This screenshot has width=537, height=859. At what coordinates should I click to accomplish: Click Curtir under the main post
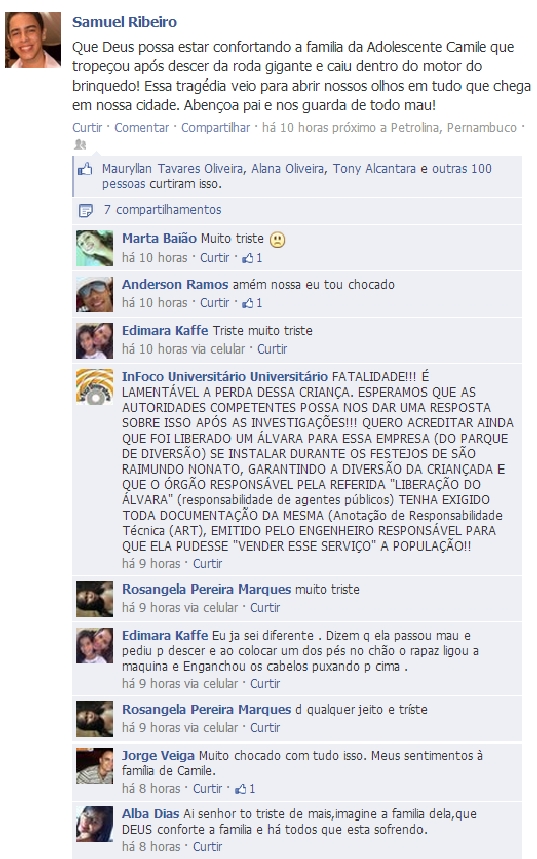coord(87,128)
